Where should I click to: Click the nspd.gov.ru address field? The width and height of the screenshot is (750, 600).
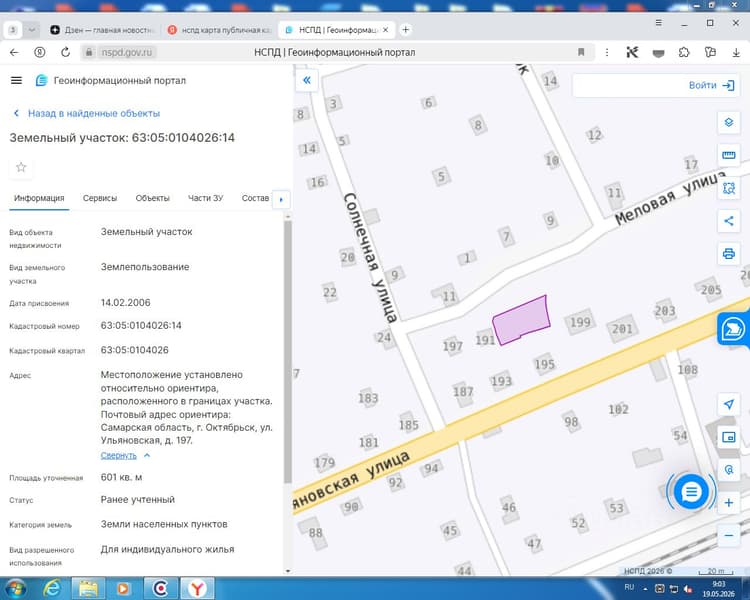coord(126,52)
